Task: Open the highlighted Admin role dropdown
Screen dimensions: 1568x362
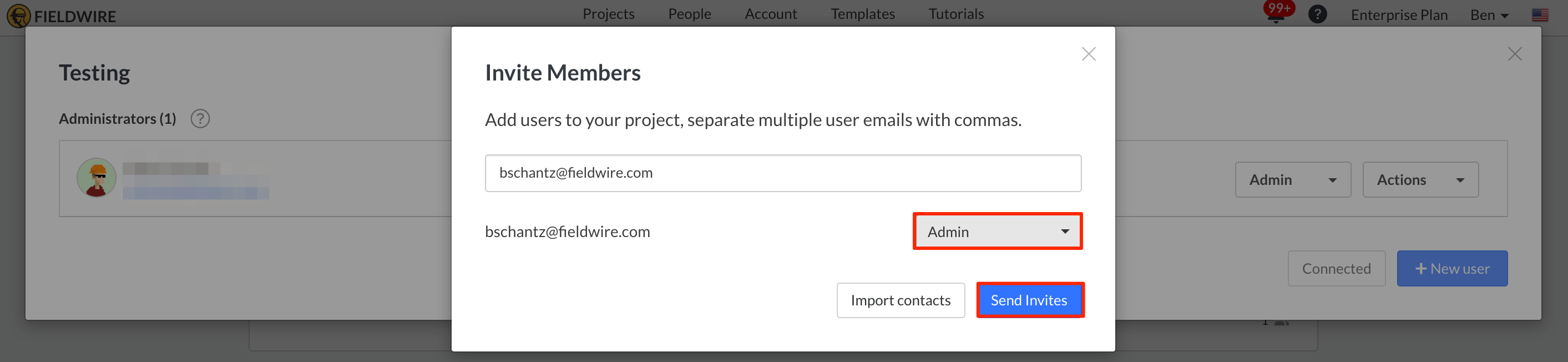Action: 997,232
